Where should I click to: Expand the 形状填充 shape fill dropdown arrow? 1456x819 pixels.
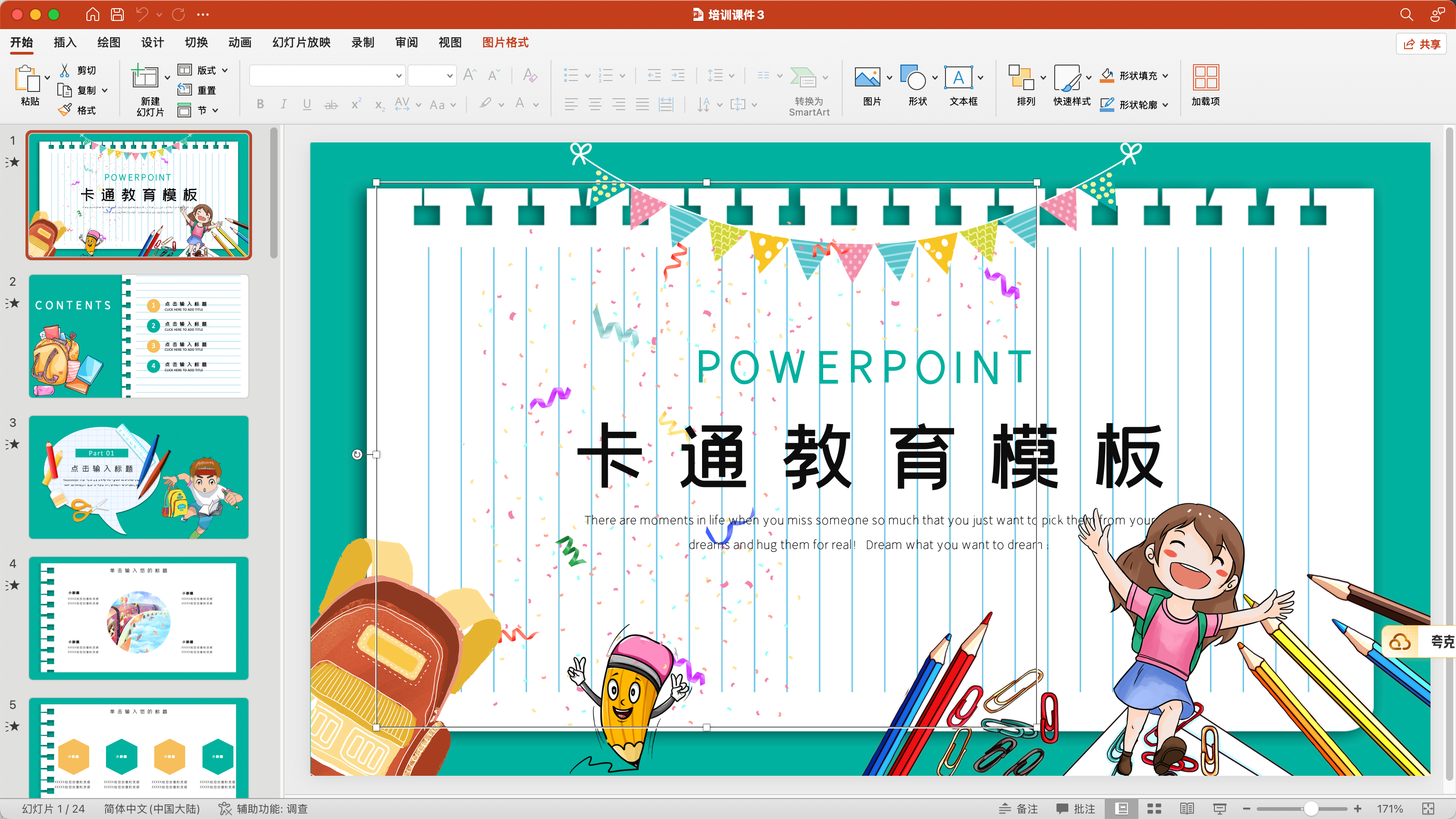tap(1165, 76)
